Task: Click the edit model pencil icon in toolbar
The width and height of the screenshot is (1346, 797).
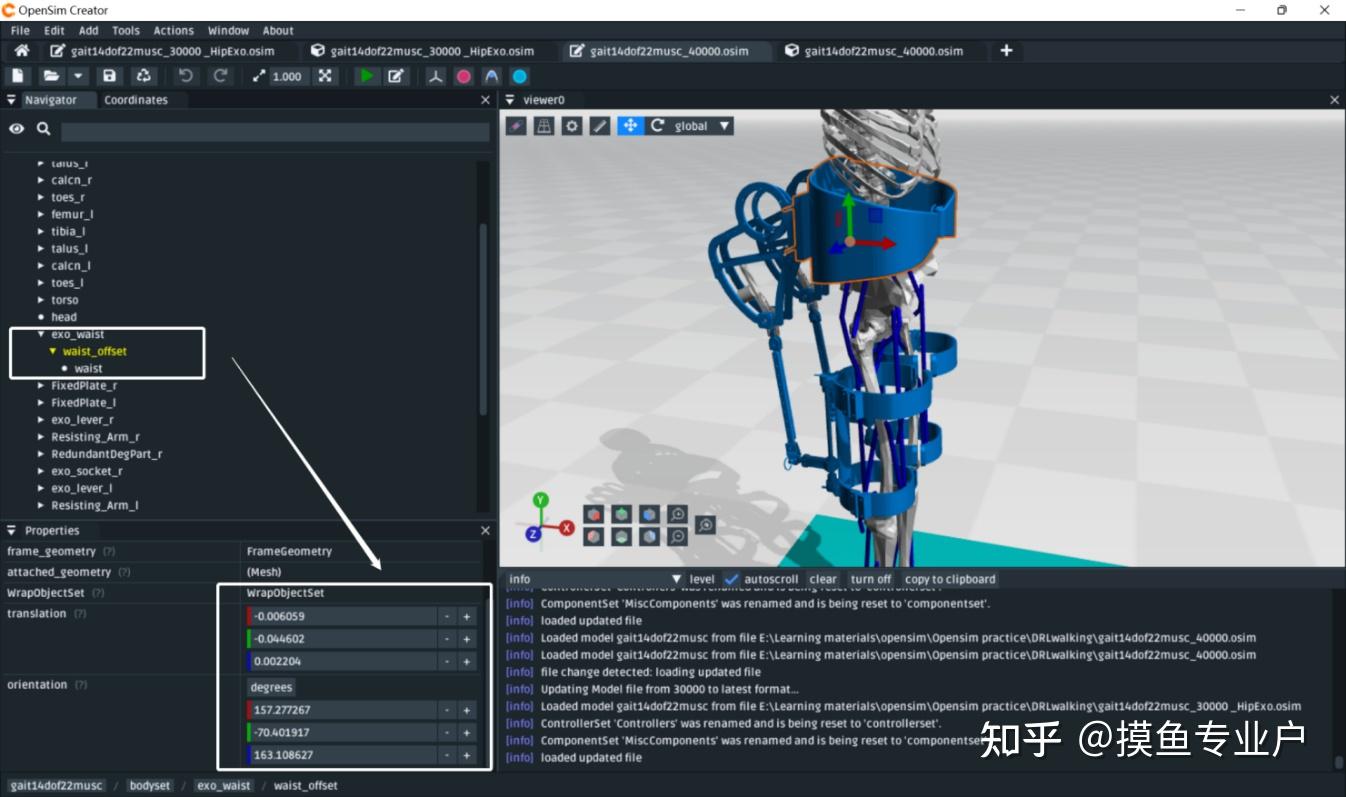Action: click(396, 76)
